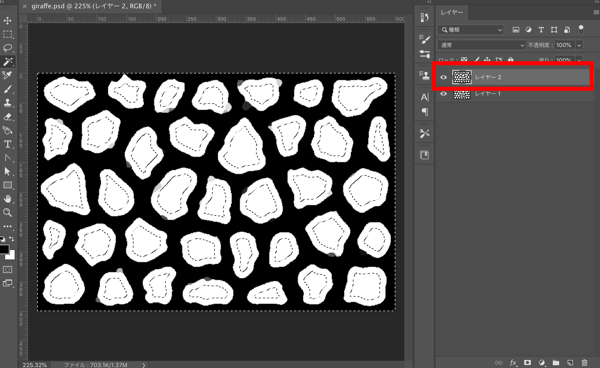The height and width of the screenshot is (368, 600).
Task: Select the Type tool in the toolbar
Action: tap(8, 144)
